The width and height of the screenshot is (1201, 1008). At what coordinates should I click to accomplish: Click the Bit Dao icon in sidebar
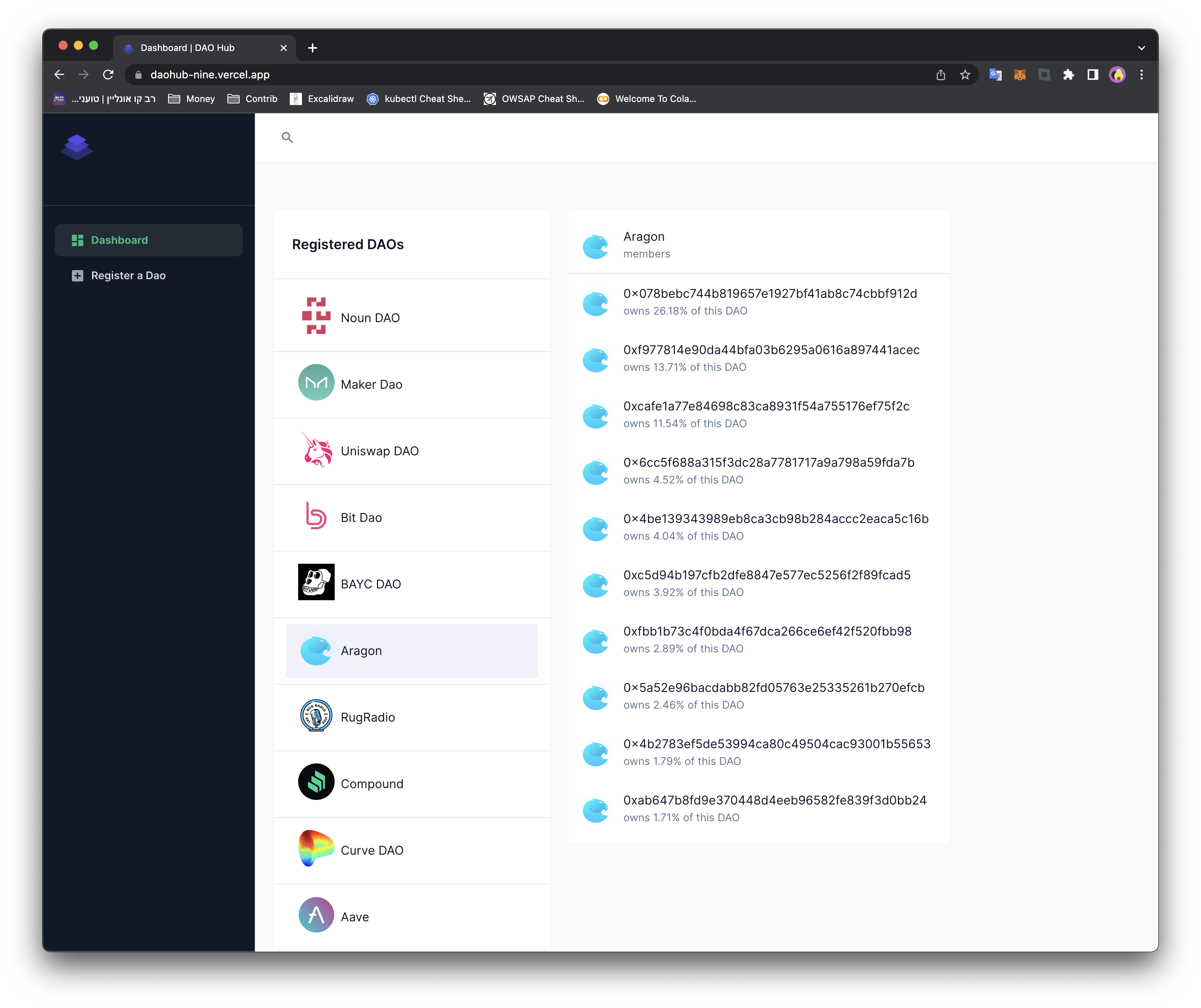click(315, 517)
